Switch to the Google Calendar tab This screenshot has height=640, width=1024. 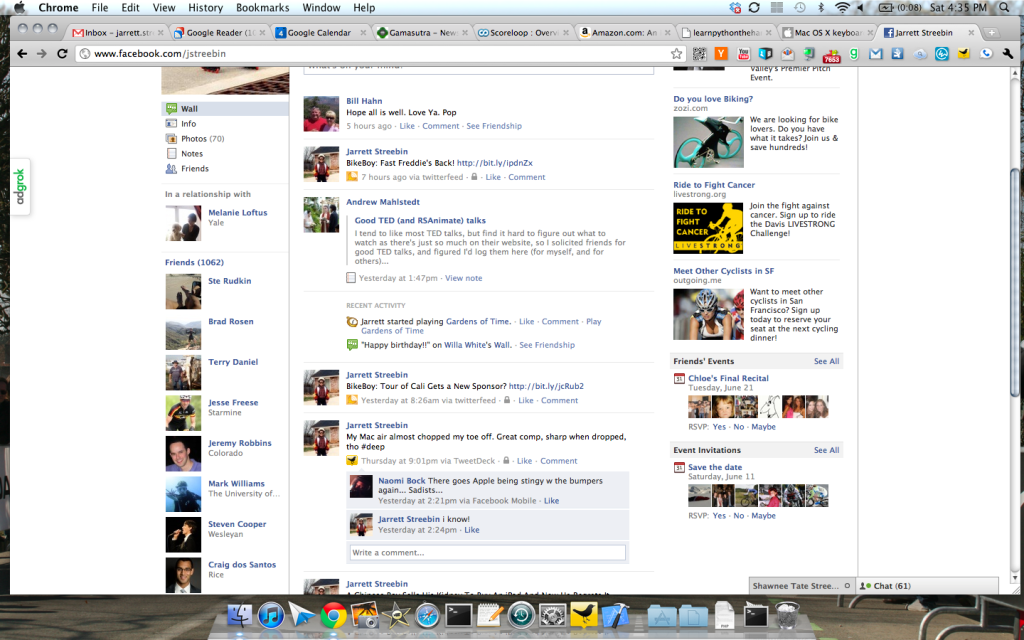click(320, 33)
